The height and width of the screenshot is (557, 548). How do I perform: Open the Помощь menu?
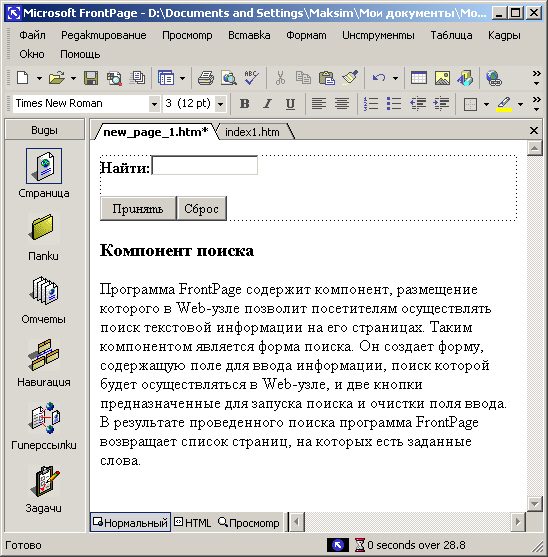80,54
